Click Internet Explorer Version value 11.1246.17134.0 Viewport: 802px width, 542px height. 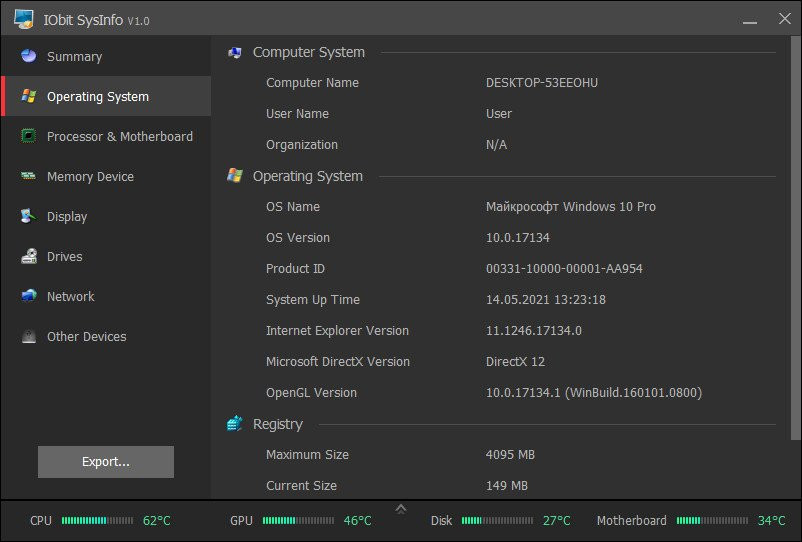[x=533, y=331]
